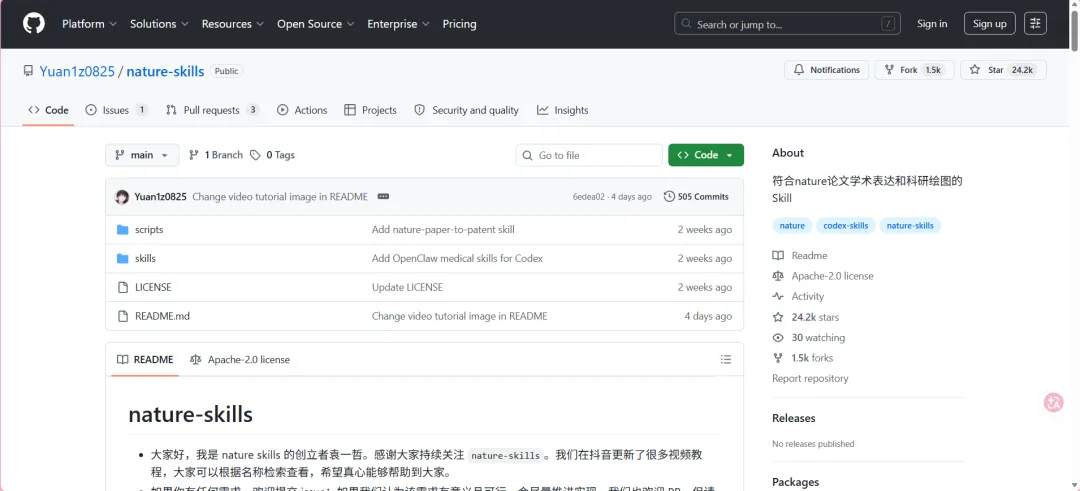Expand the Platform menu

tap(89, 23)
